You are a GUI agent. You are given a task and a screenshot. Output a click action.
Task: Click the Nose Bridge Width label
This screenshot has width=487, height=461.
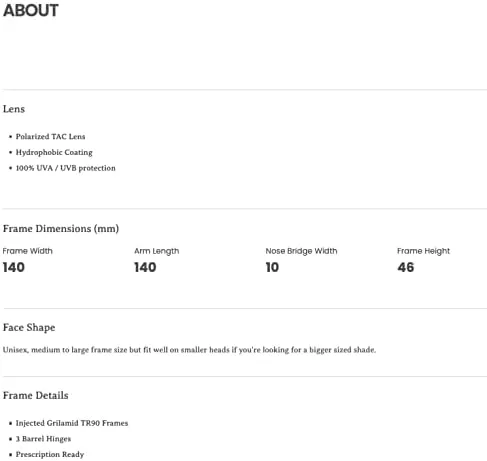pos(301,251)
